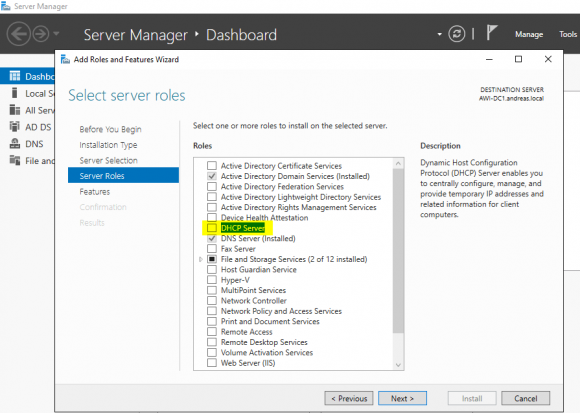Check Network Controller role
This screenshot has height=413, width=580.
(212, 300)
